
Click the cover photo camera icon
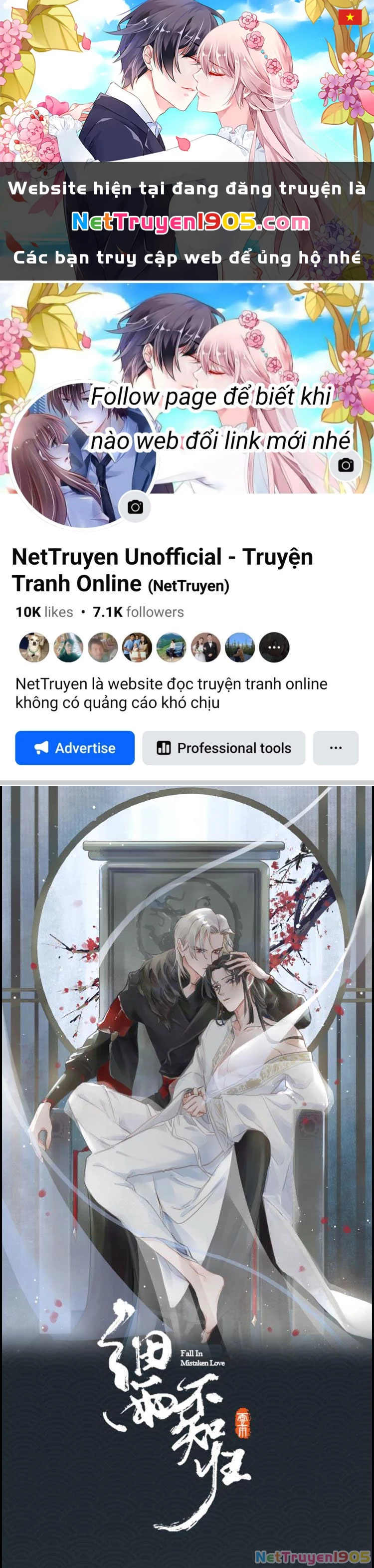(x=346, y=465)
